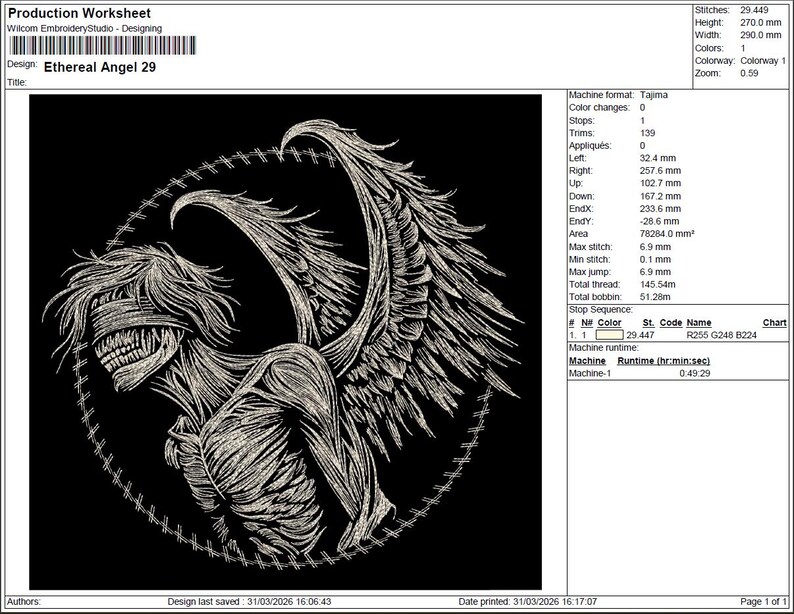Click the 'Appliqués:' label
This screenshot has height=614, width=794.
click(590, 146)
